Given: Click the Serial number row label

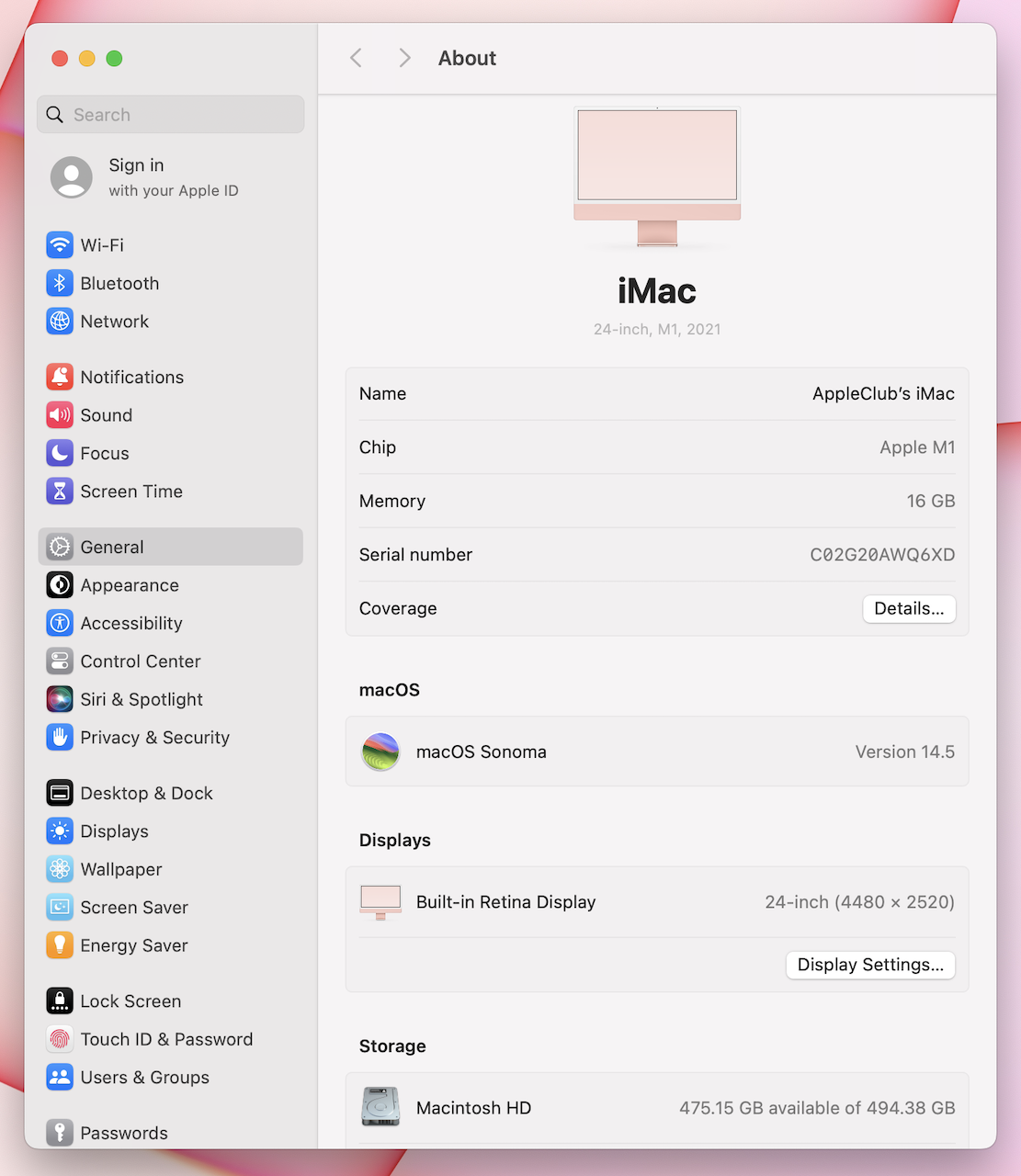Looking at the screenshot, I should click(x=415, y=555).
